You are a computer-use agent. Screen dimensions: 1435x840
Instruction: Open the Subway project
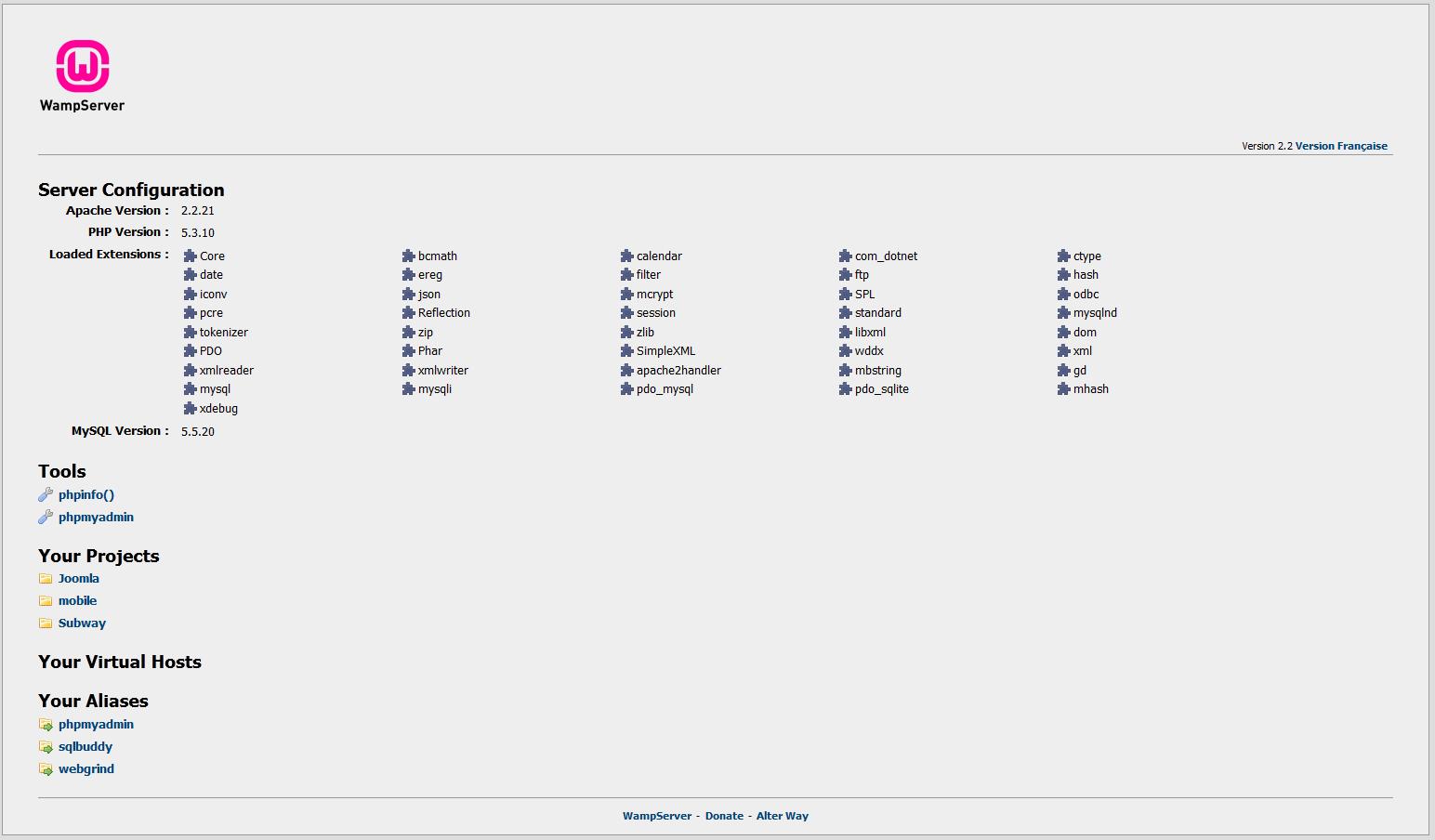82,623
